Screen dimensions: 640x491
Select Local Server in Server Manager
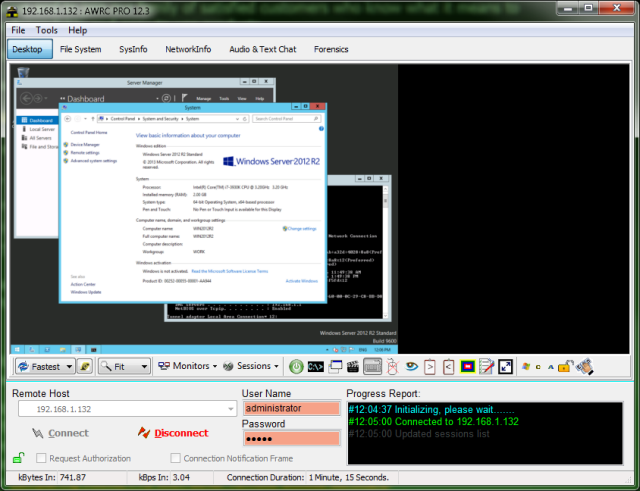coord(42,129)
